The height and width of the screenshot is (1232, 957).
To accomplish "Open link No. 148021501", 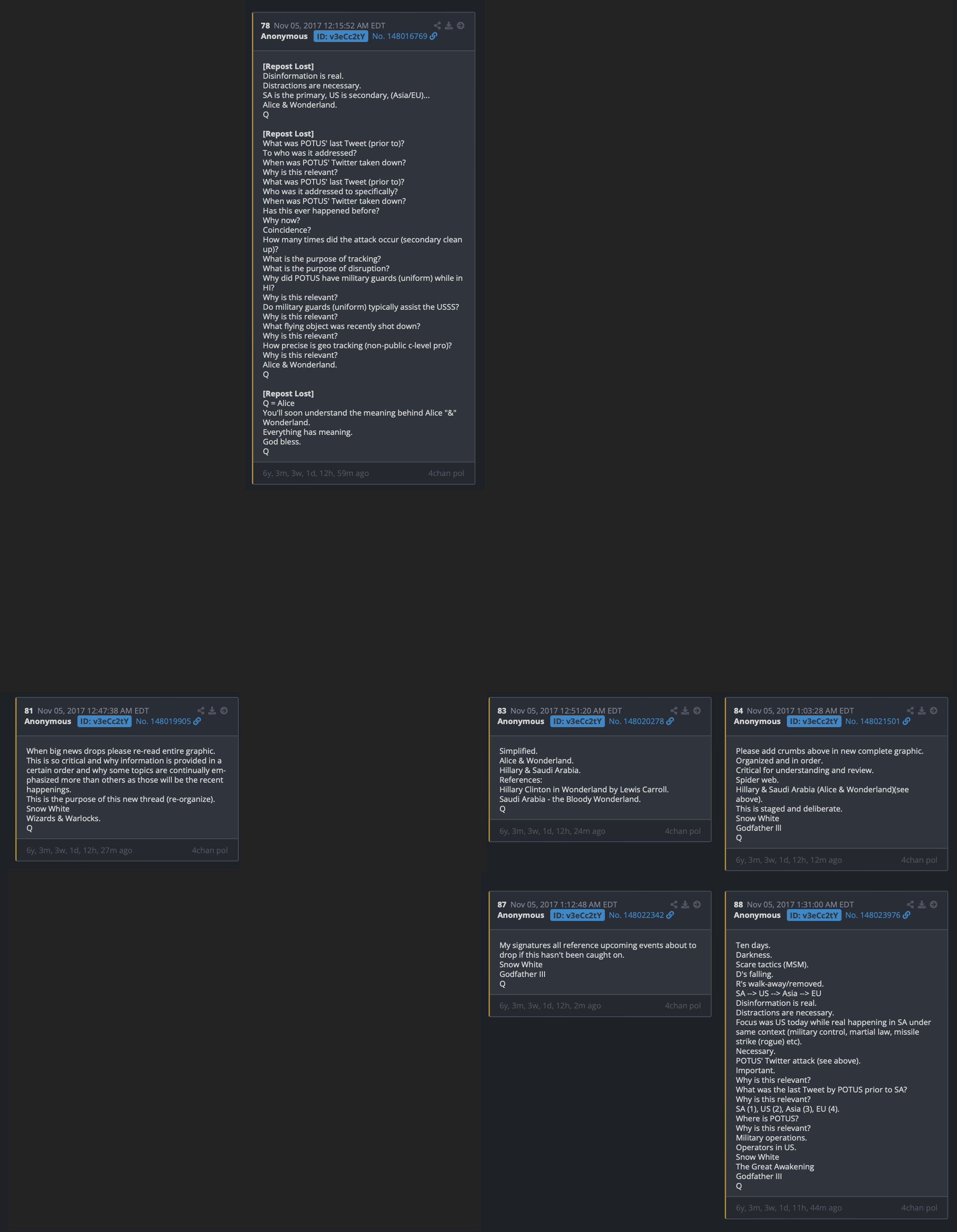I will pyautogui.click(x=873, y=721).
